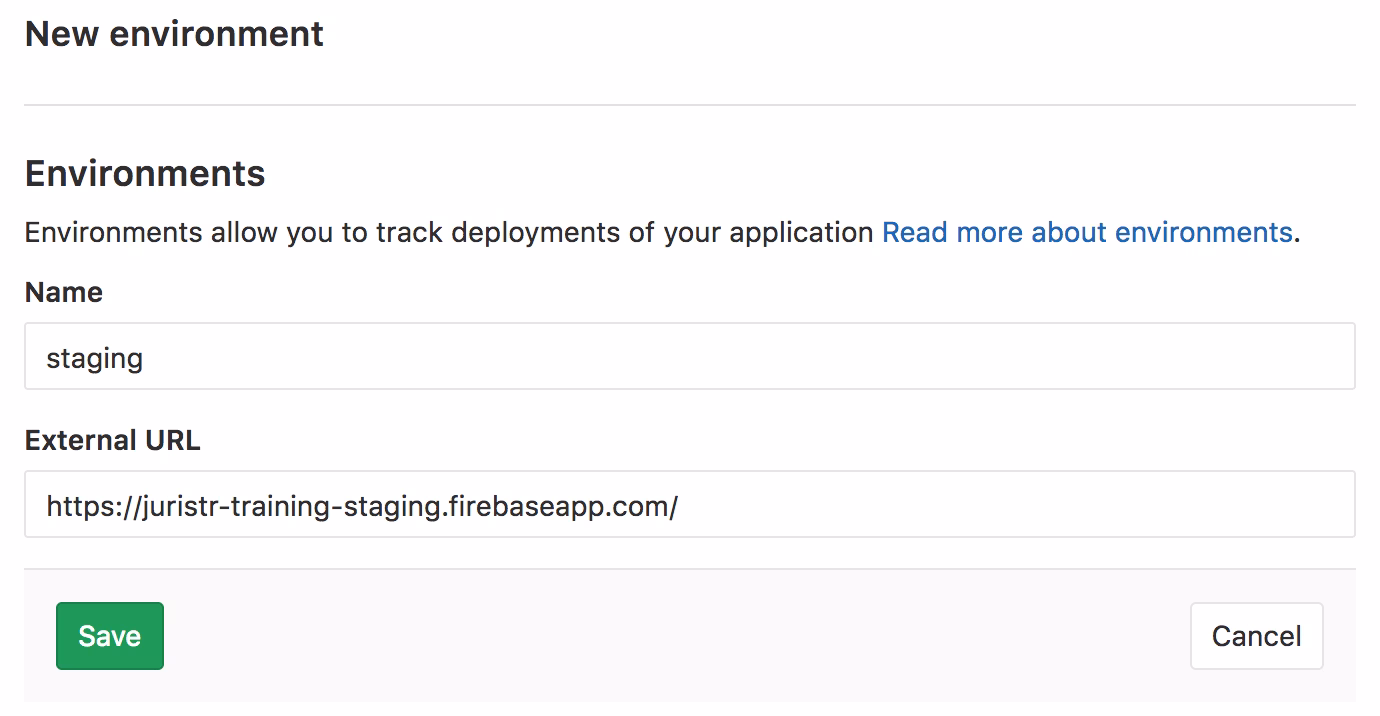Viewport: 1380px width, 716px height.
Task: Focus the Name input field
Action: coord(689,356)
